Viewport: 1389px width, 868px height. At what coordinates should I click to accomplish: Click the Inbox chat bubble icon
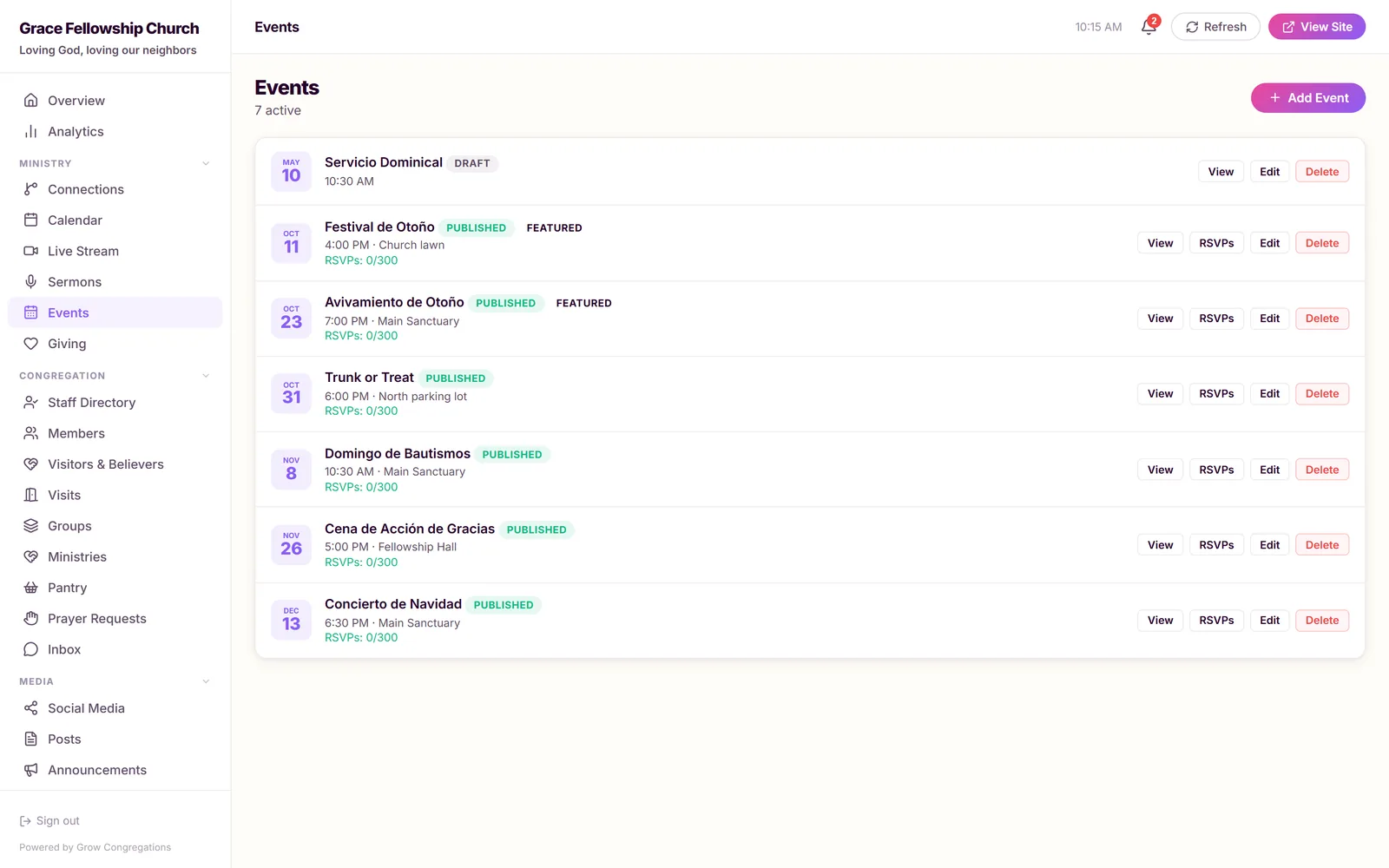click(31, 649)
